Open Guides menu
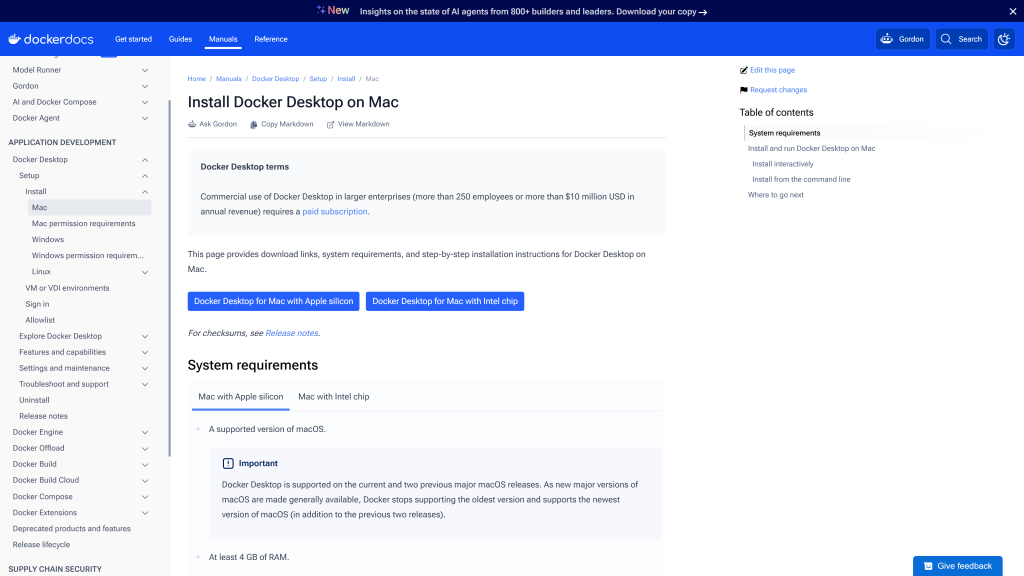Screen dimensions: 1024x576 (x=180, y=39)
